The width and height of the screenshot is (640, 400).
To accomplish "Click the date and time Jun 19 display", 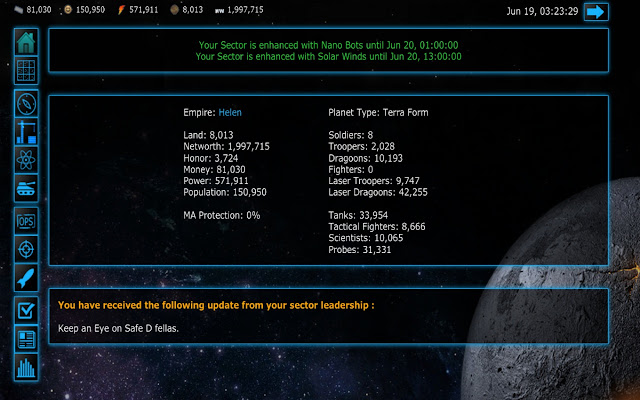I will pyautogui.click(x=542, y=11).
